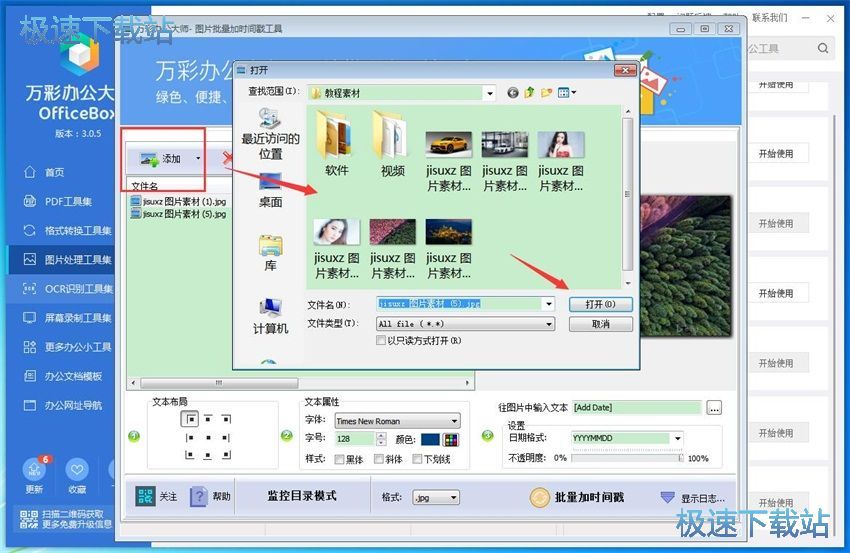Select jisuxz 图片素材 (1).jpg in the file list
Screen dimensions: 850x553
pos(179,201)
